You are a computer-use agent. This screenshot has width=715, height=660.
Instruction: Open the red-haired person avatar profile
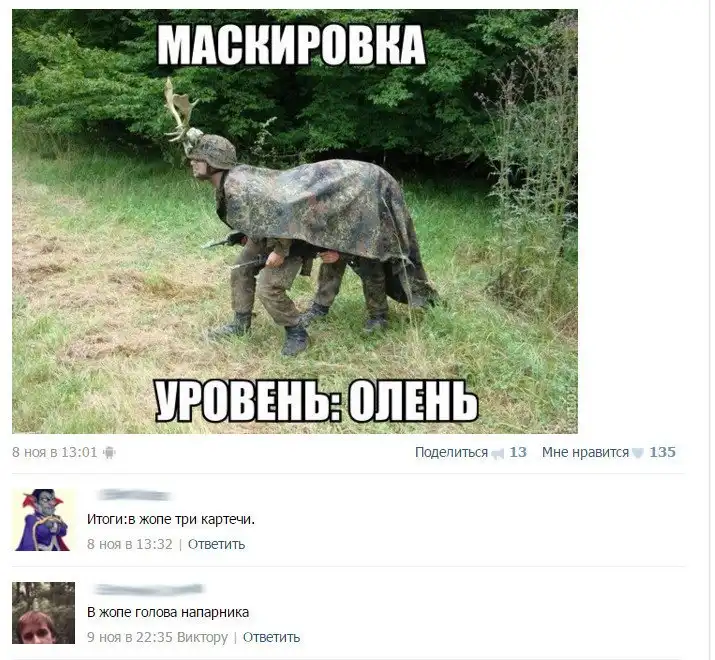(44, 613)
